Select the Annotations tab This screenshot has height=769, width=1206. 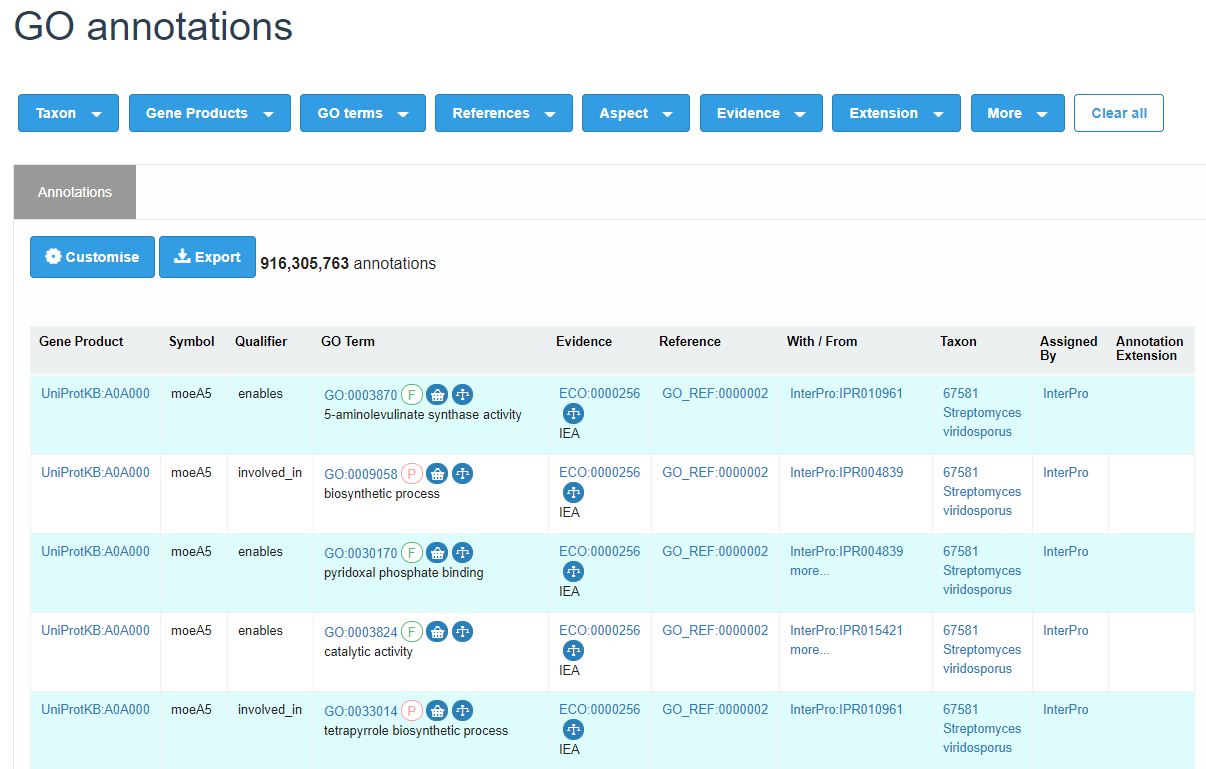(x=75, y=192)
